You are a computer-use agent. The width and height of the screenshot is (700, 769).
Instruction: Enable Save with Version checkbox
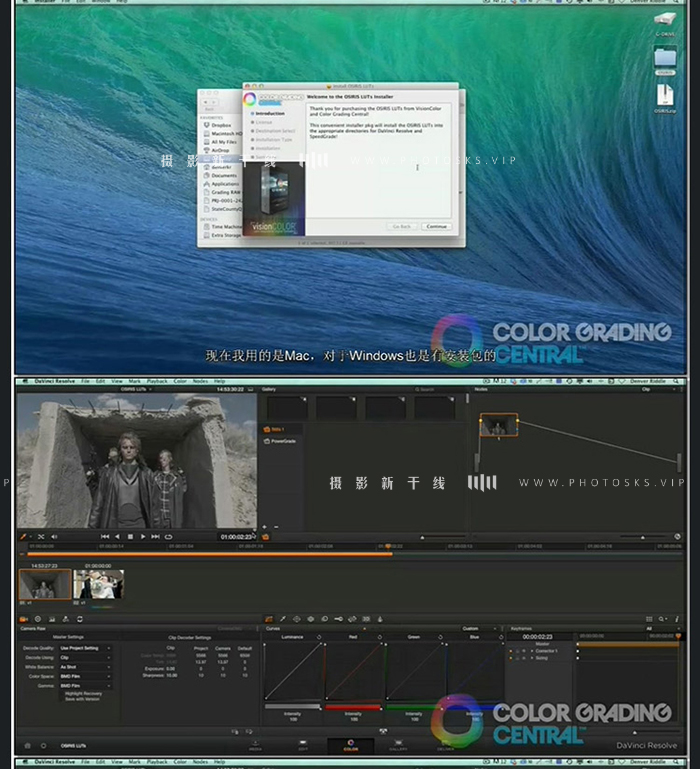click(62, 699)
